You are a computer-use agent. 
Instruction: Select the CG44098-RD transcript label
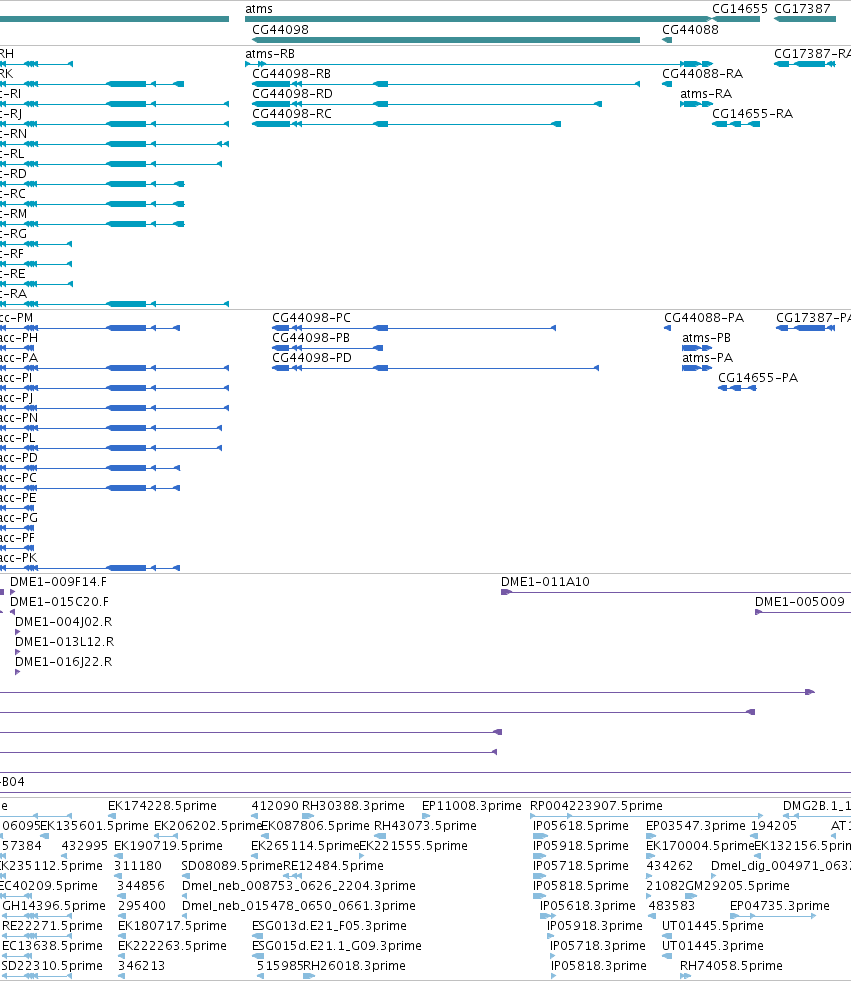(292, 94)
